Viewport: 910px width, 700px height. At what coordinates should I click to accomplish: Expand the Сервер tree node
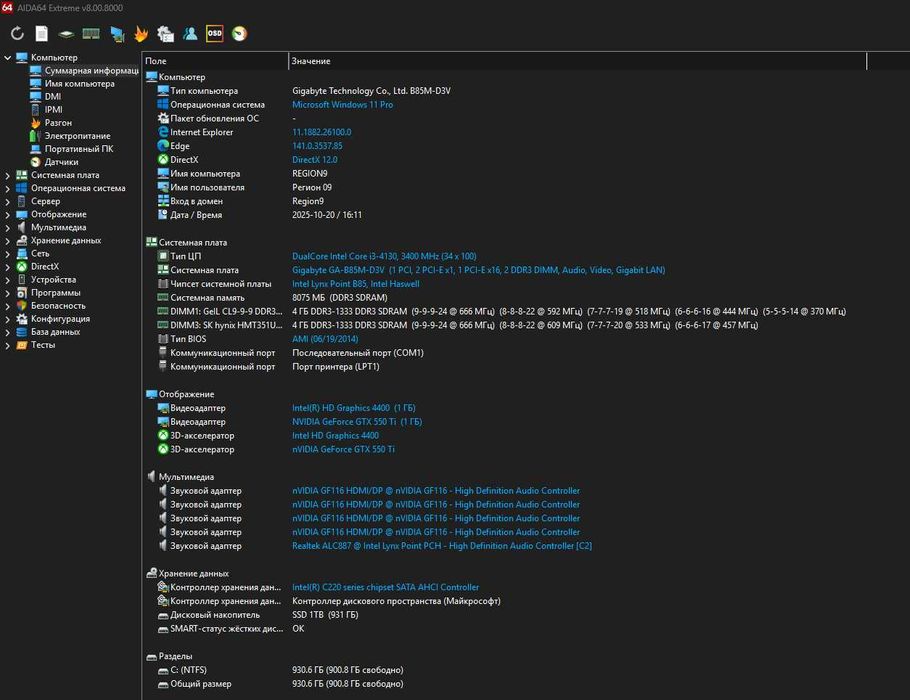8,201
